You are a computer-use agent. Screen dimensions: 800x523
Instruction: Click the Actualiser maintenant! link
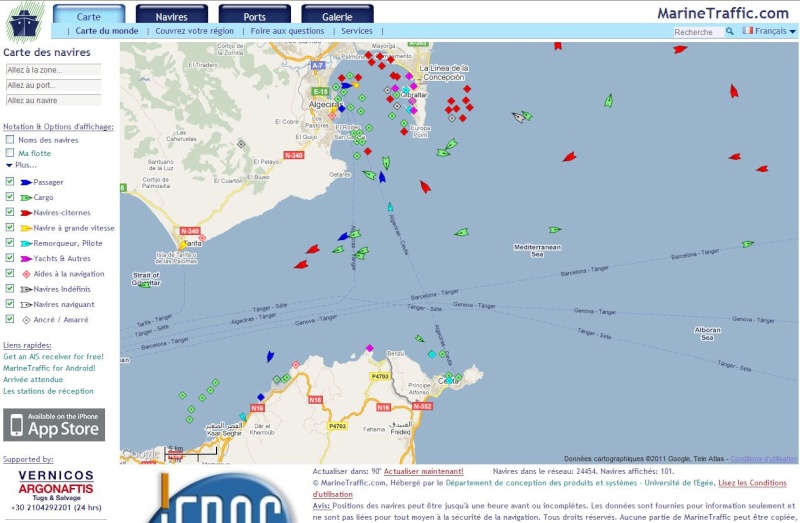point(423,471)
